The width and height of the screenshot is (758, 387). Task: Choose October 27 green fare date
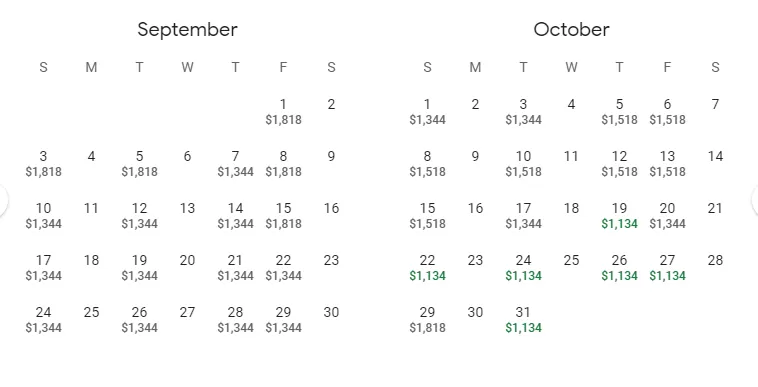667,268
